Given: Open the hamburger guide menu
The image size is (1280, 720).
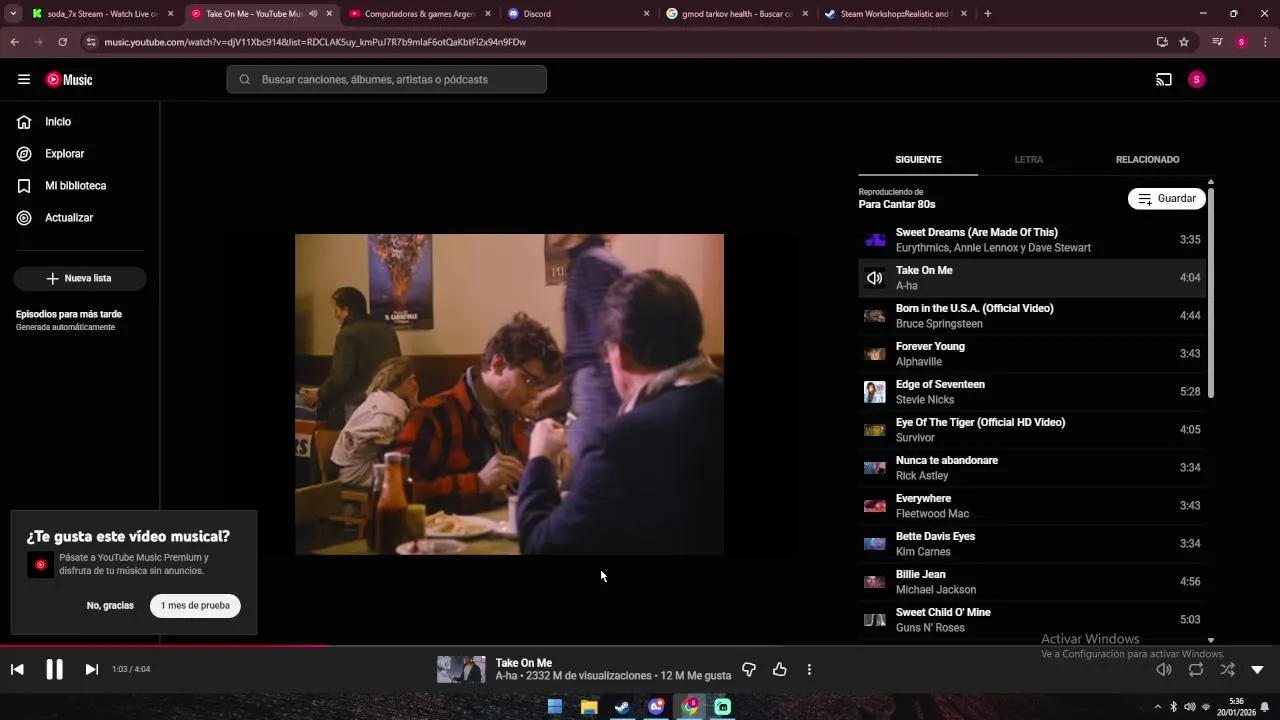Looking at the screenshot, I should (x=24, y=80).
